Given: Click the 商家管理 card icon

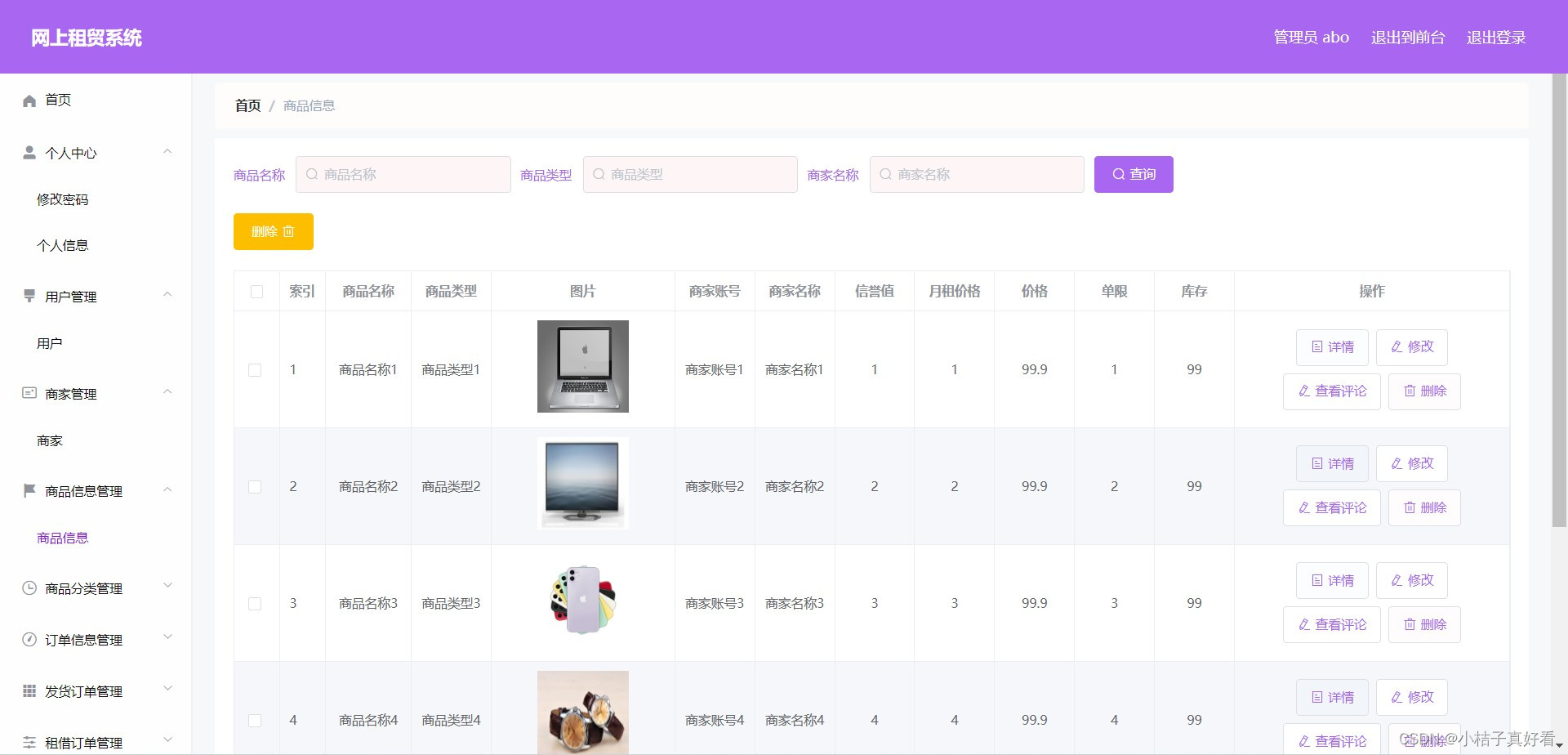Looking at the screenshot, I should [x=29, y=393].
